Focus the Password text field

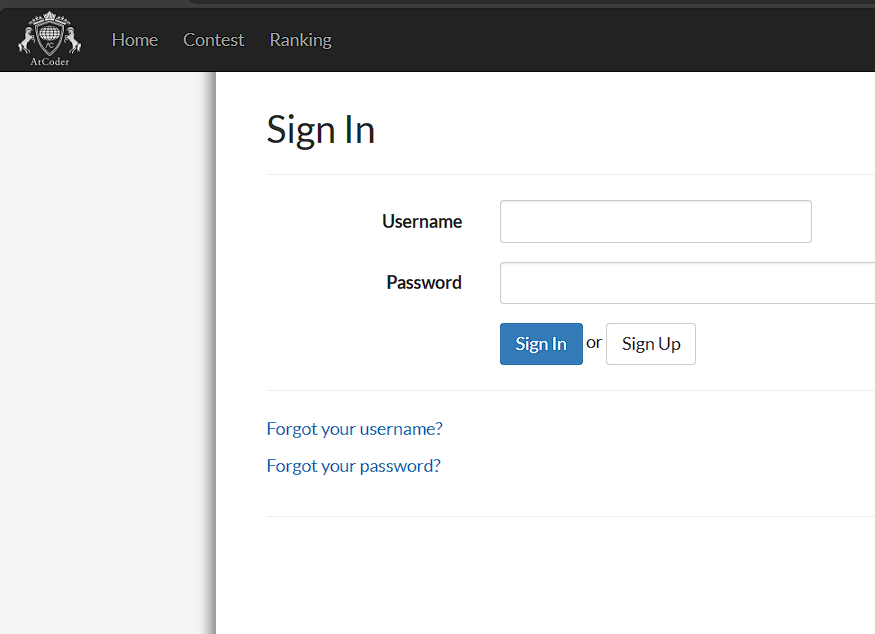click(687, 283)
